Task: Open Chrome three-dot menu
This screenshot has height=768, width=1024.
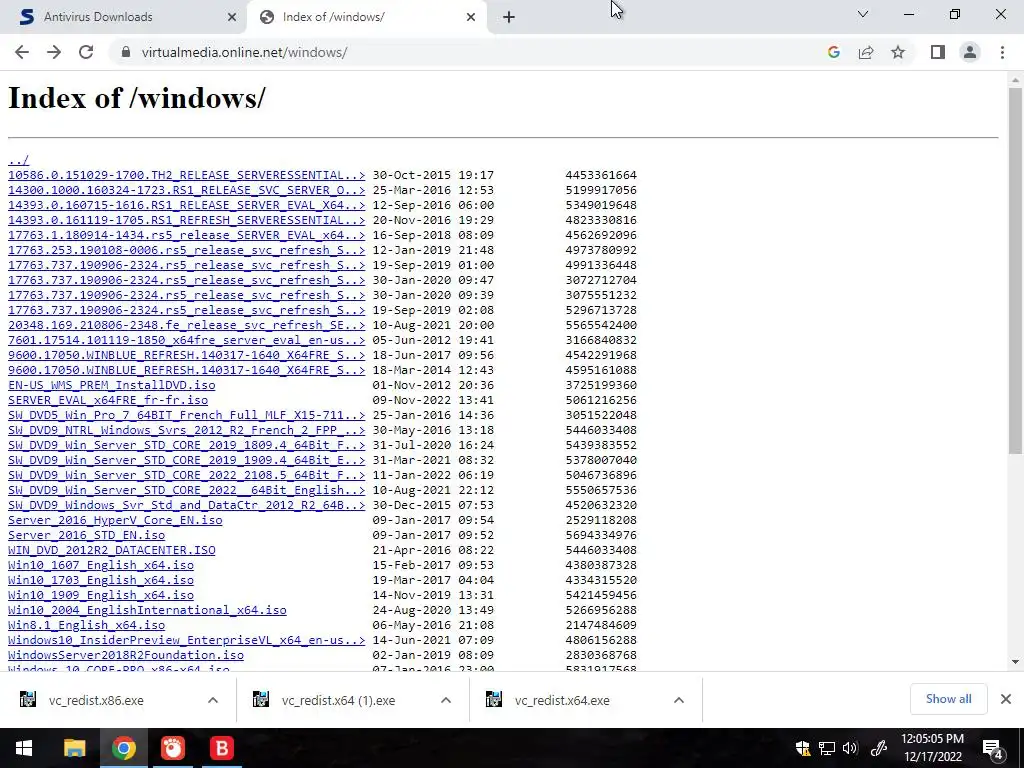Action: [x=1002, y=52]
